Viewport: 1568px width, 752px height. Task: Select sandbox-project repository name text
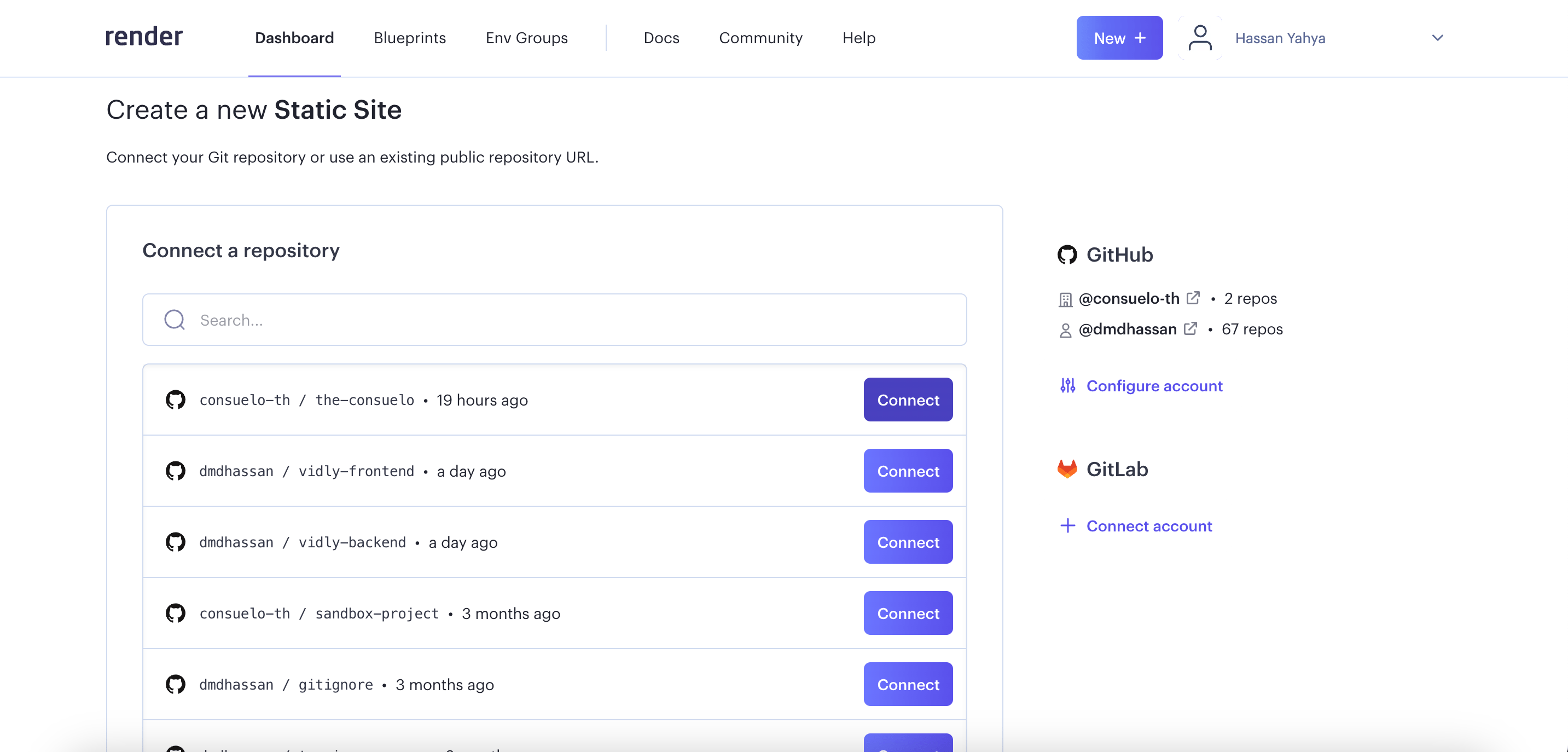377,614
